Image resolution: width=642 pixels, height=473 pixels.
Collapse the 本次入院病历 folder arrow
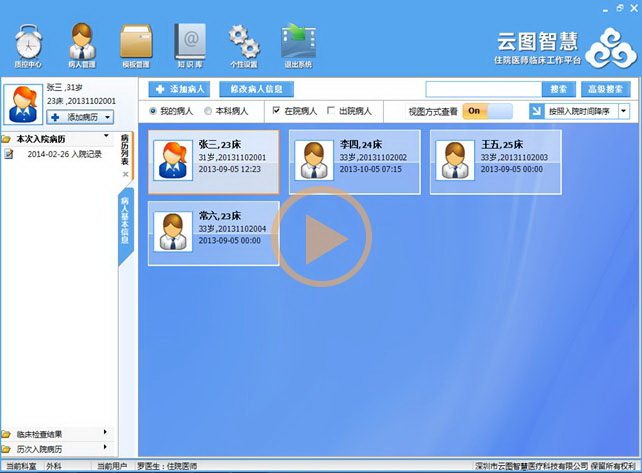click(x=106, y=136)
